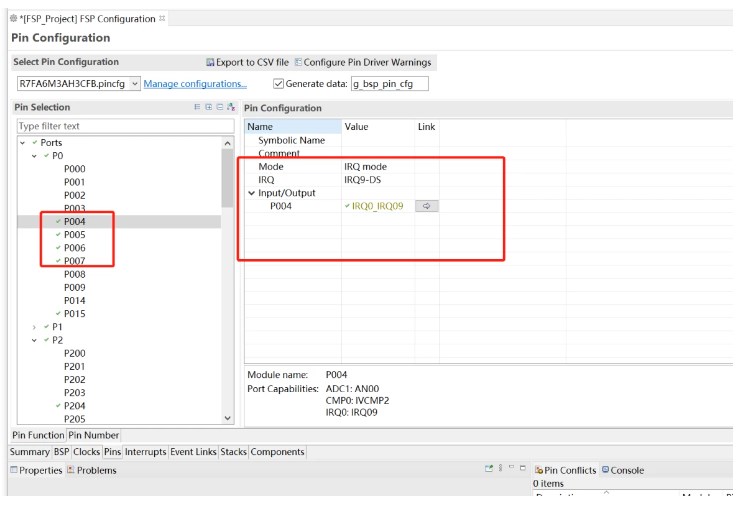743x506 pixels.
Task: Collapse the P2 port group
Action: pos(34,340)
